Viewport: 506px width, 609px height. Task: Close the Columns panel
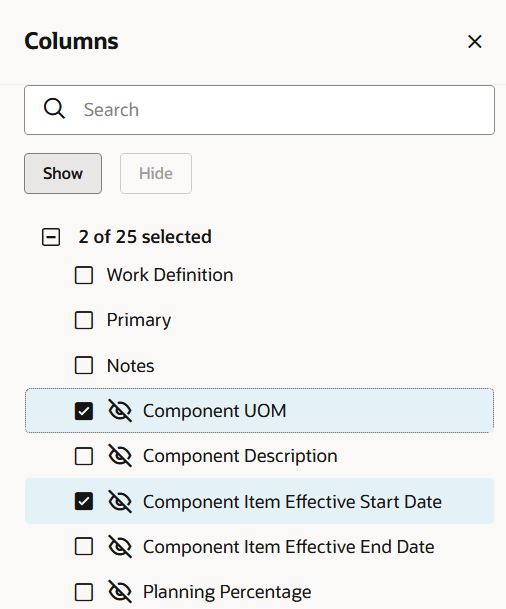tap(475, 42)
